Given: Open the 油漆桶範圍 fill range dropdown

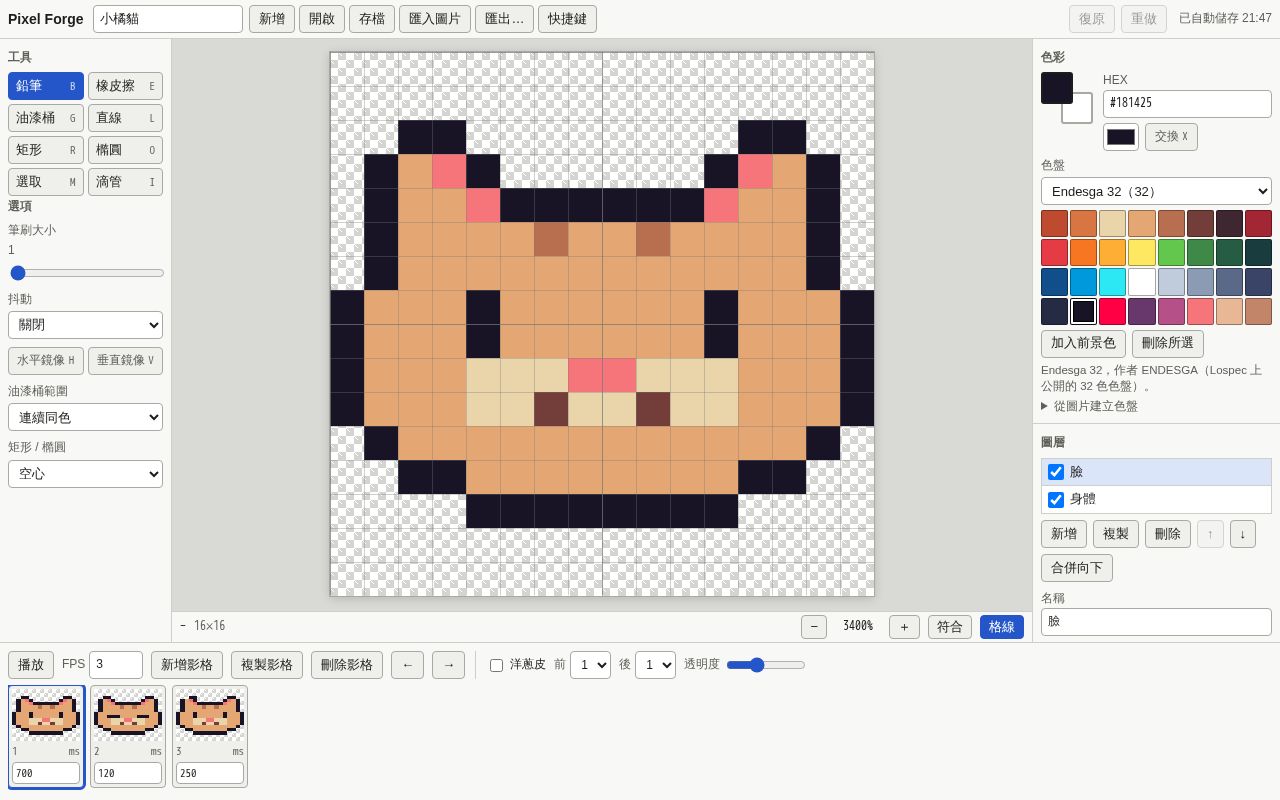Looking at the screenshot, I should click(85, 417).
